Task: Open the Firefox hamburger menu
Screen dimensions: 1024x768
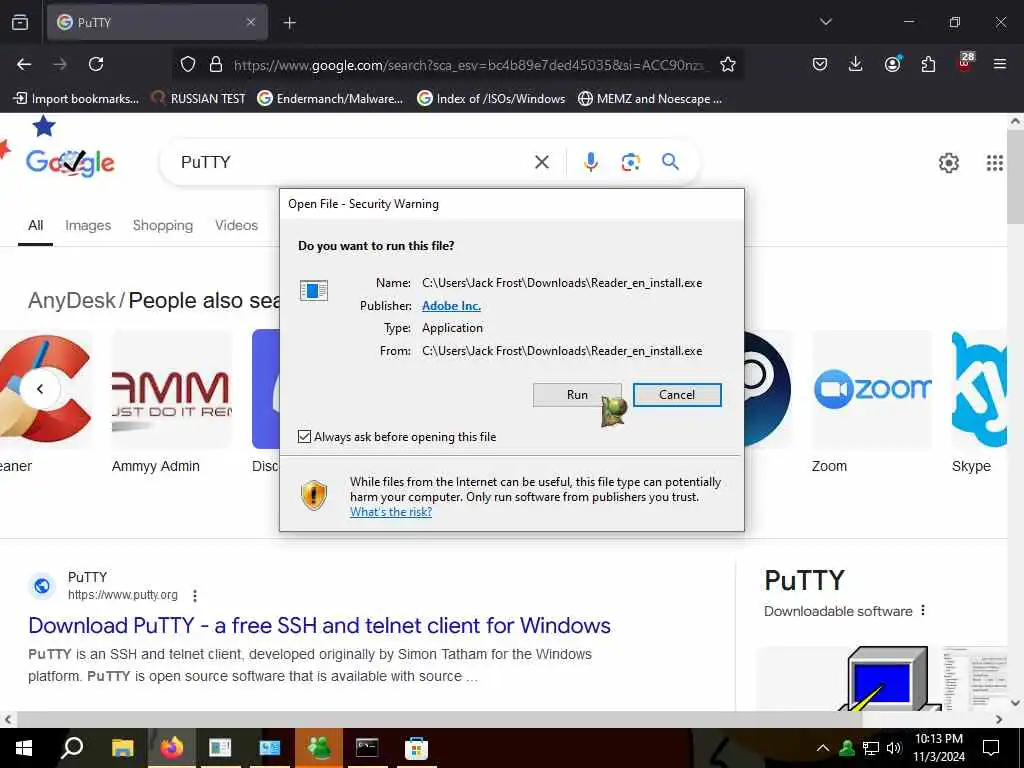Action: click(x=1000, y=64)
